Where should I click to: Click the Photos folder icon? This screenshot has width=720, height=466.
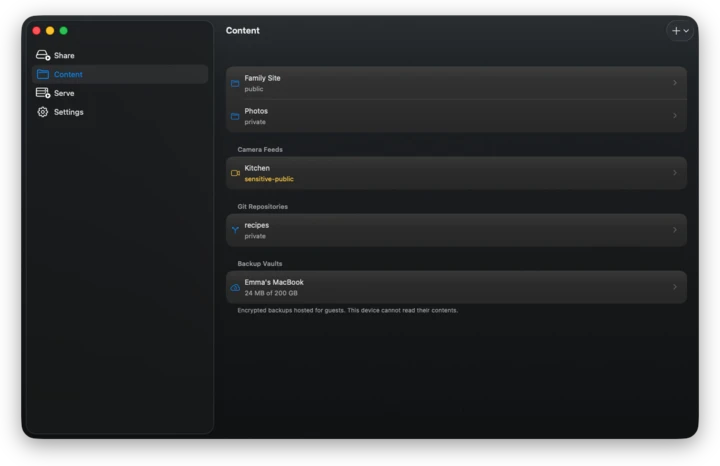pos(235,117)
